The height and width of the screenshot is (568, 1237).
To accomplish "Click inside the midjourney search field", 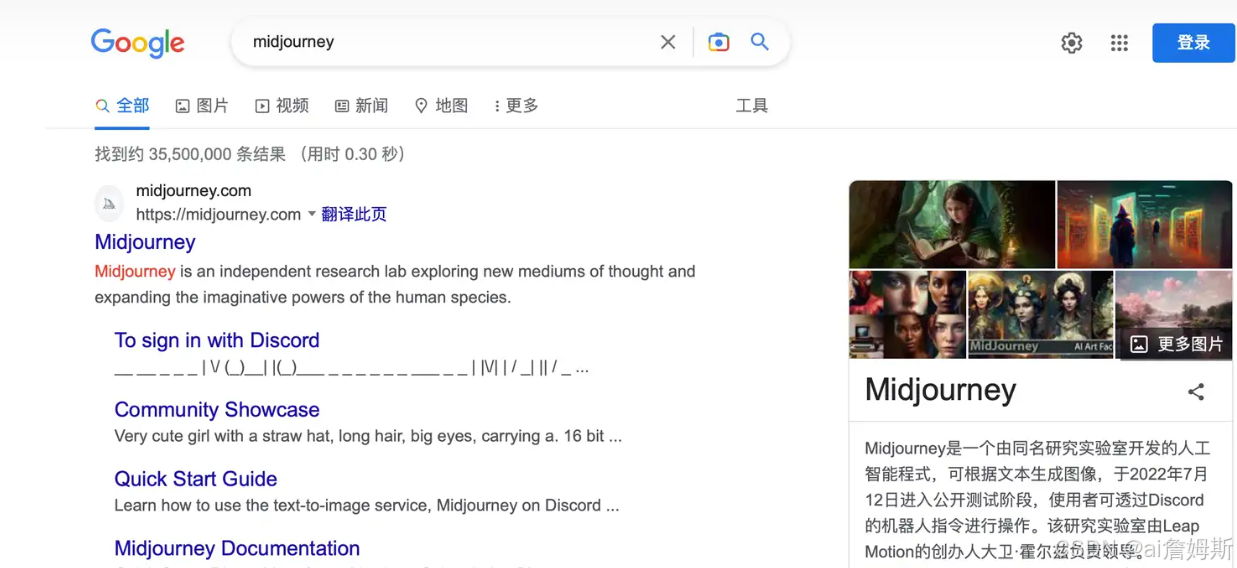I will [x=450, y=42].
